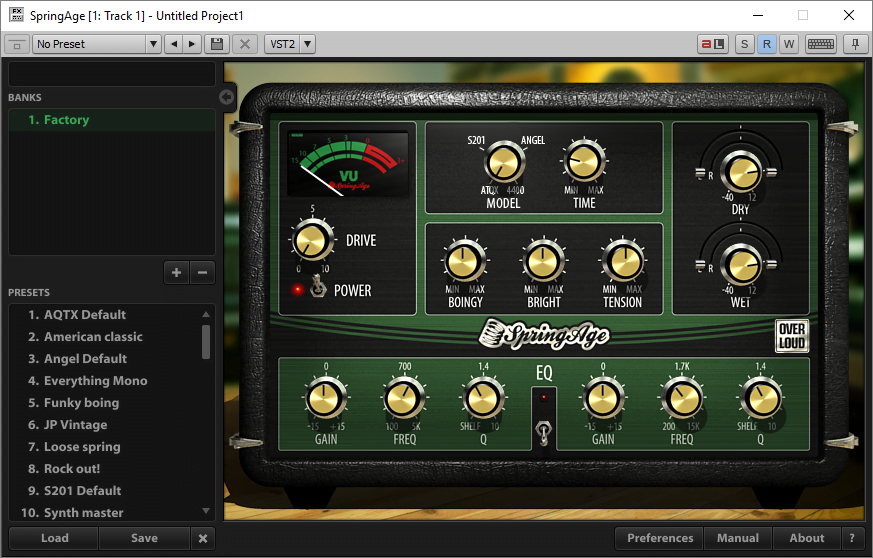The image size is (873, 558).
Task: Click the left EQ Q knob
Action: click(483, 399)
